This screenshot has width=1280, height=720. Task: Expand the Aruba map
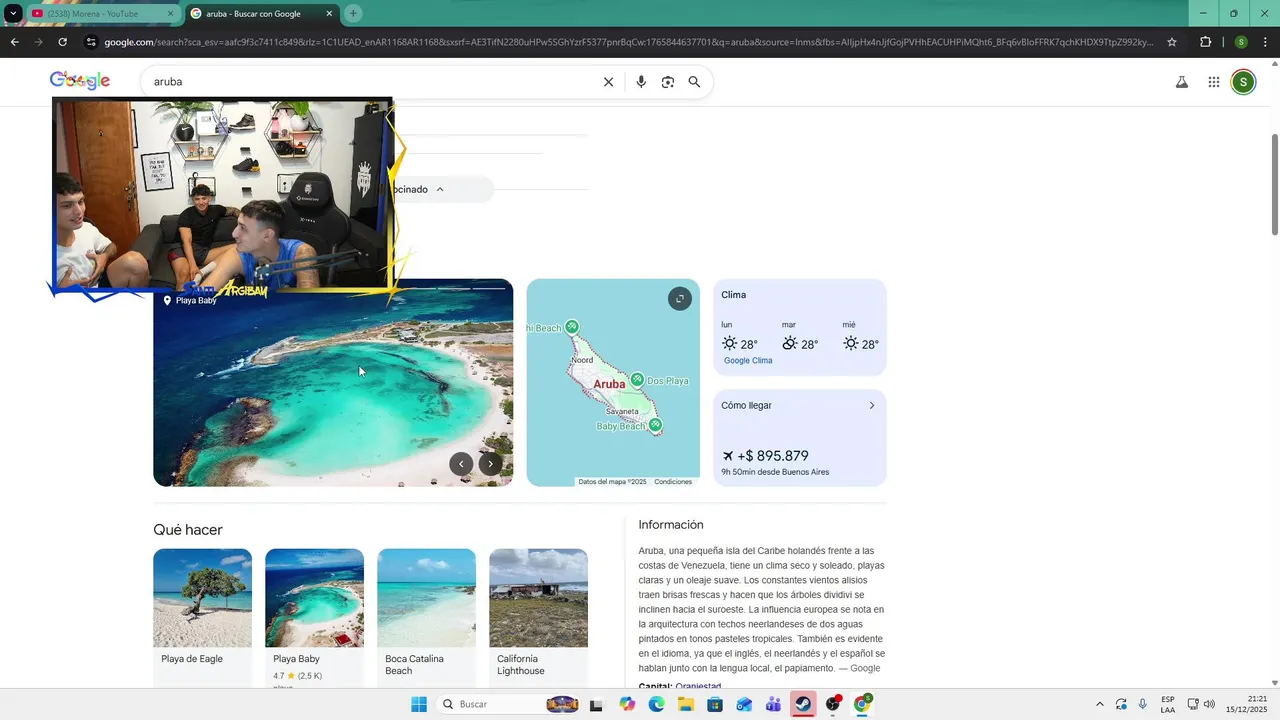coord(680,298)
